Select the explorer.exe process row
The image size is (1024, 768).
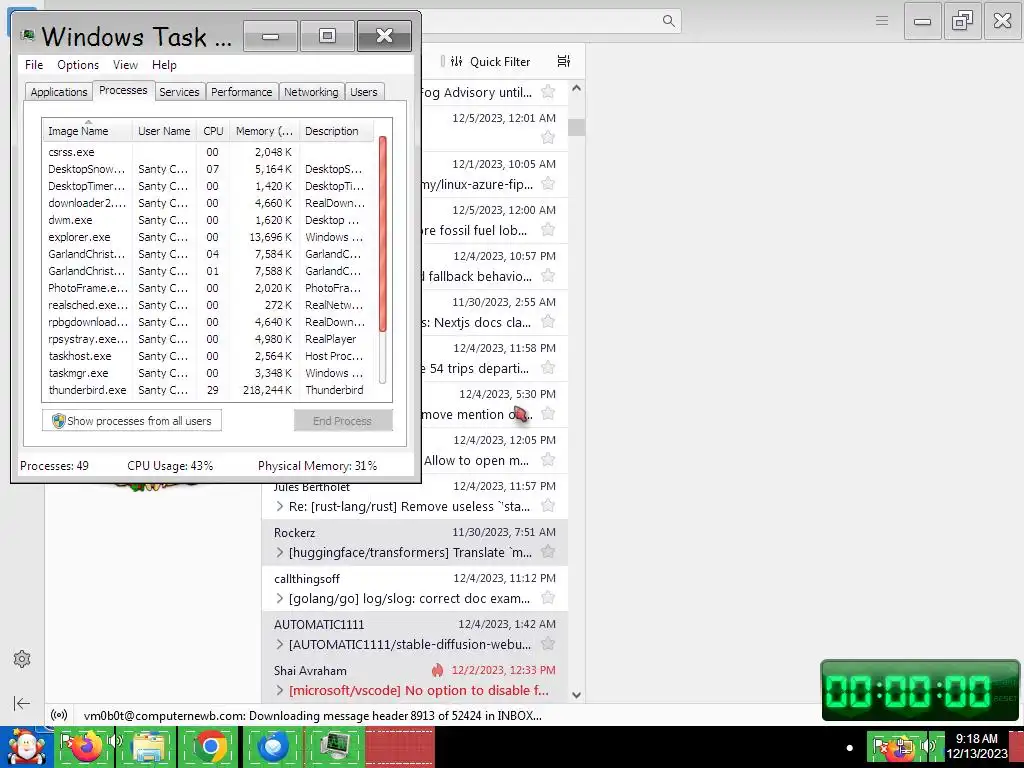pyautogui.click(x=208, y=237)
